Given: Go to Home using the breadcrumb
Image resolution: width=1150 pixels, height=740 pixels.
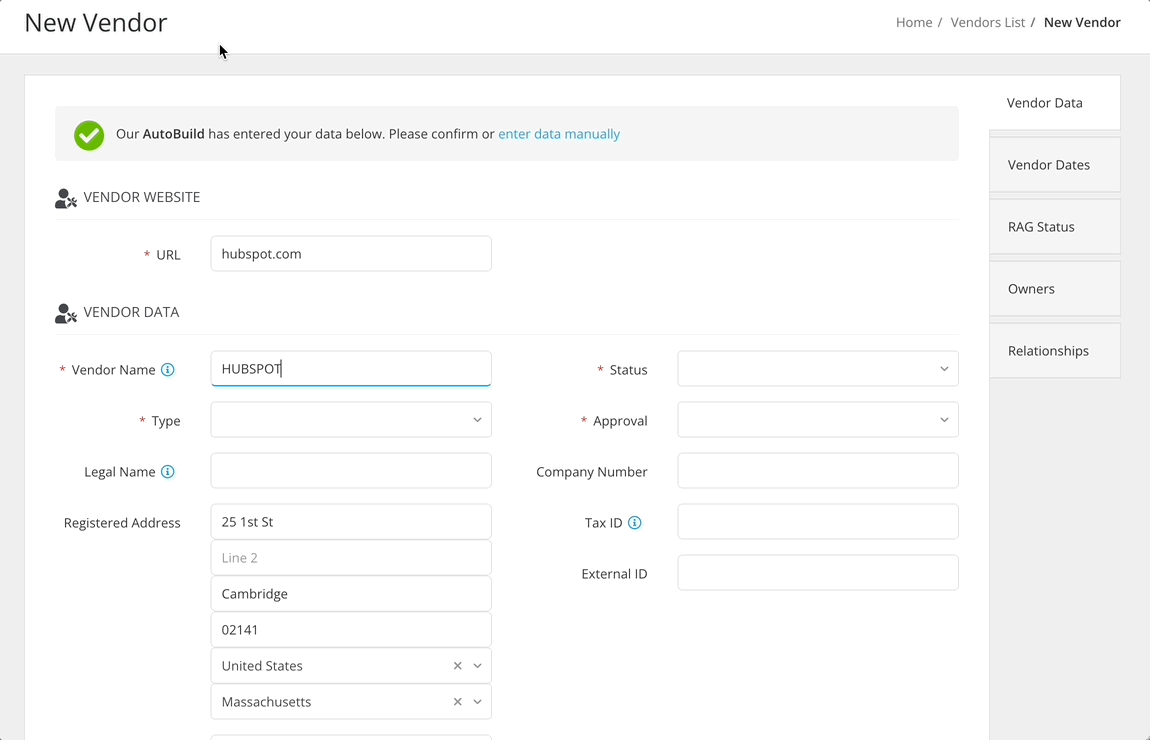Looking at the screenshot, I should pos(913,21).
